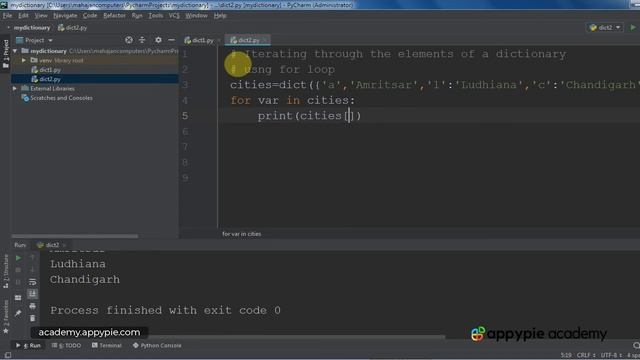Select dict2.py in project tree

(46, 79)
